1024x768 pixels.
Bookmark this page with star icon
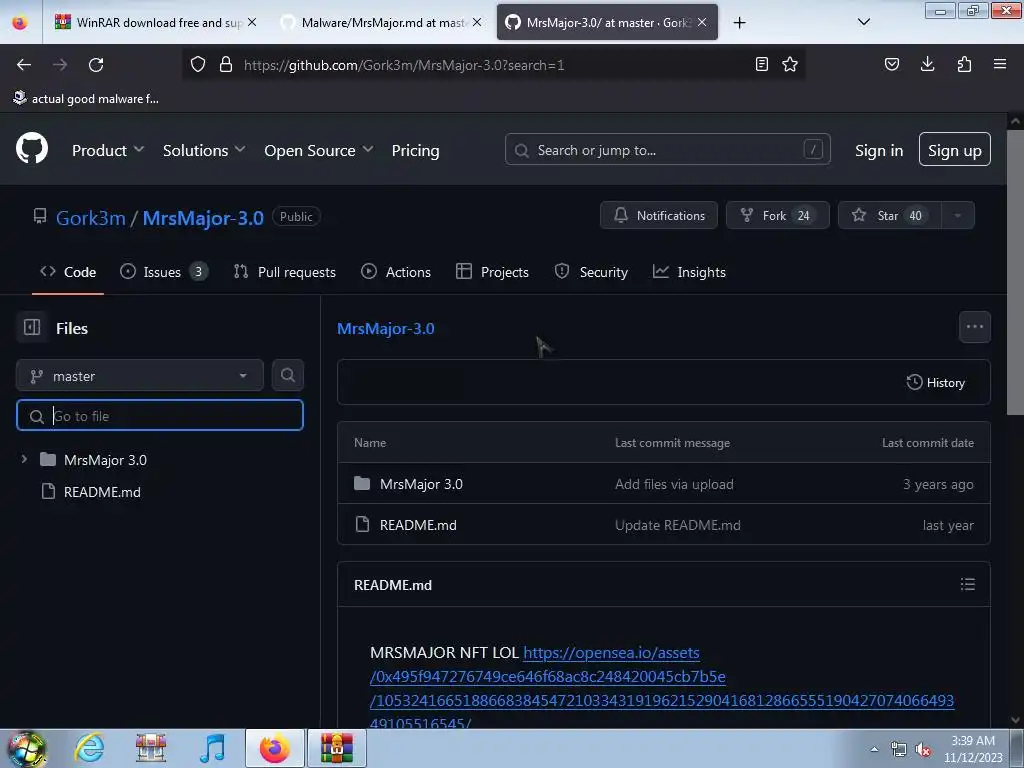(x=790, y=65)
